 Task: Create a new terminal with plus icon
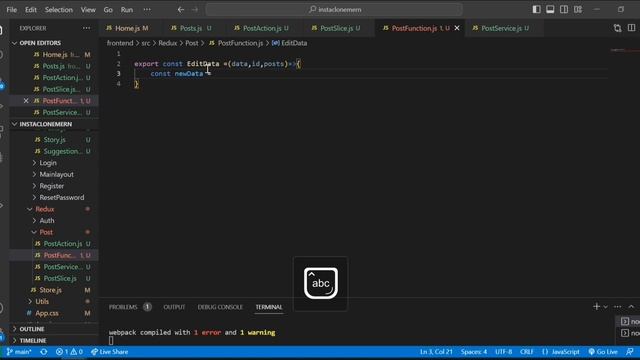(596, 307)
